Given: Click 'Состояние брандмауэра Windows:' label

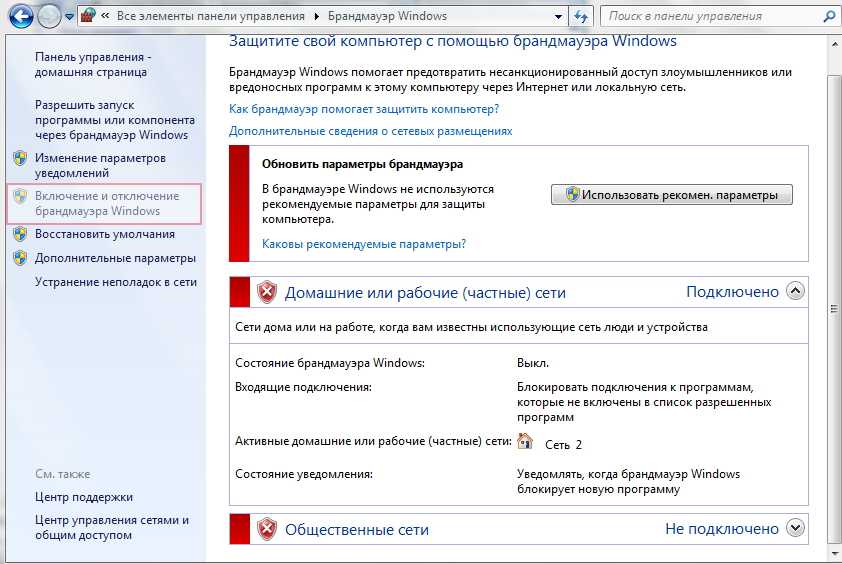Looking at the screenshot, I should click(330, 363).
